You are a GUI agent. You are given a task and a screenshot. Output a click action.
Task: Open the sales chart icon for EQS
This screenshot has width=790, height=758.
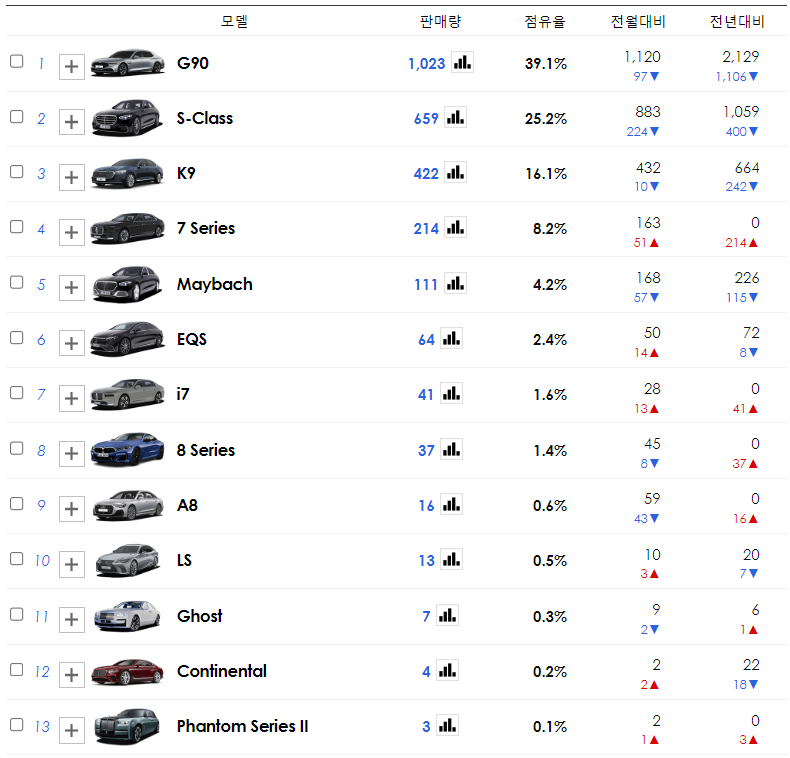click(x=451, y=339)
